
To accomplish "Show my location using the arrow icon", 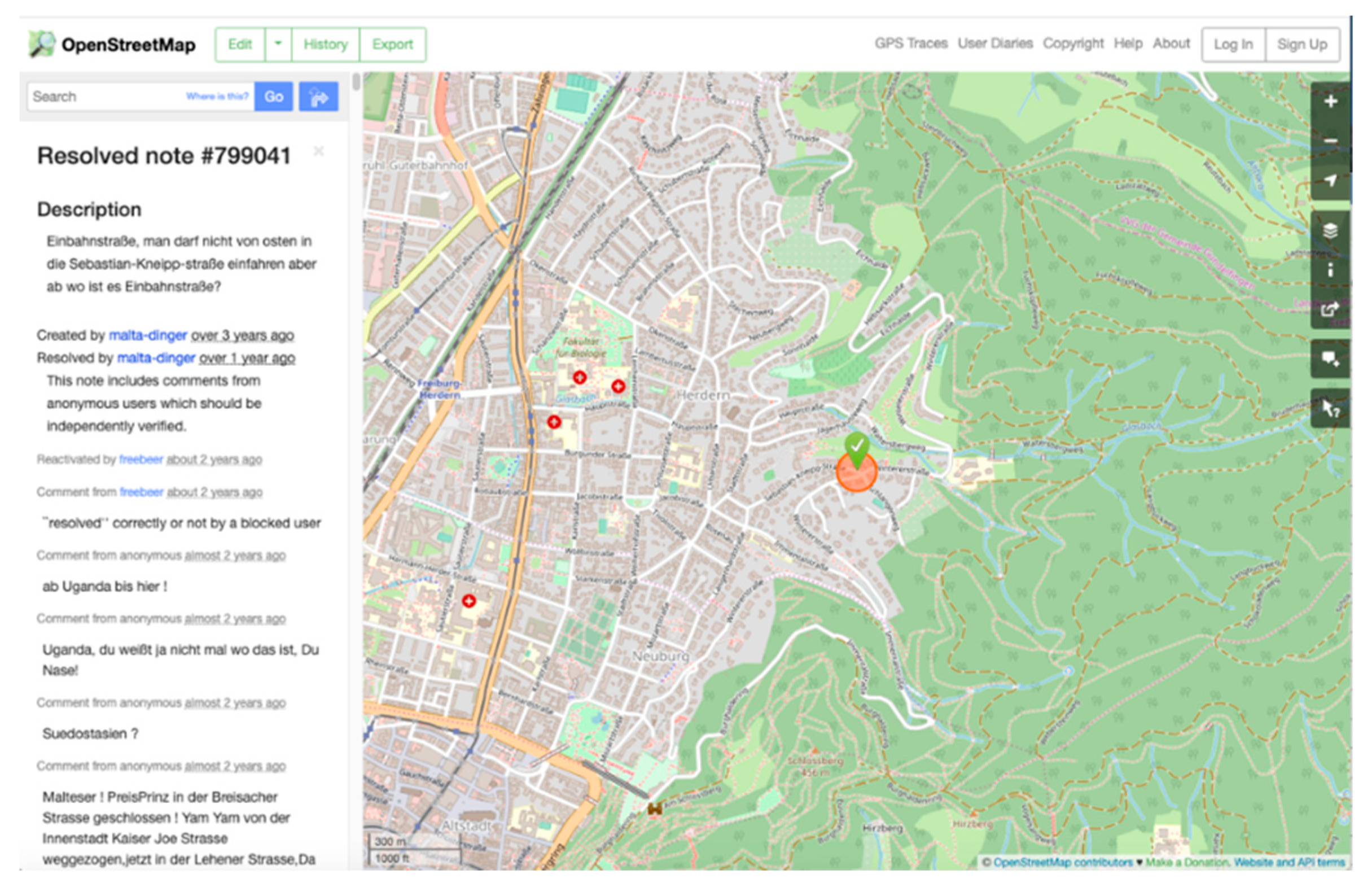I will click(x=1330, y=181).
